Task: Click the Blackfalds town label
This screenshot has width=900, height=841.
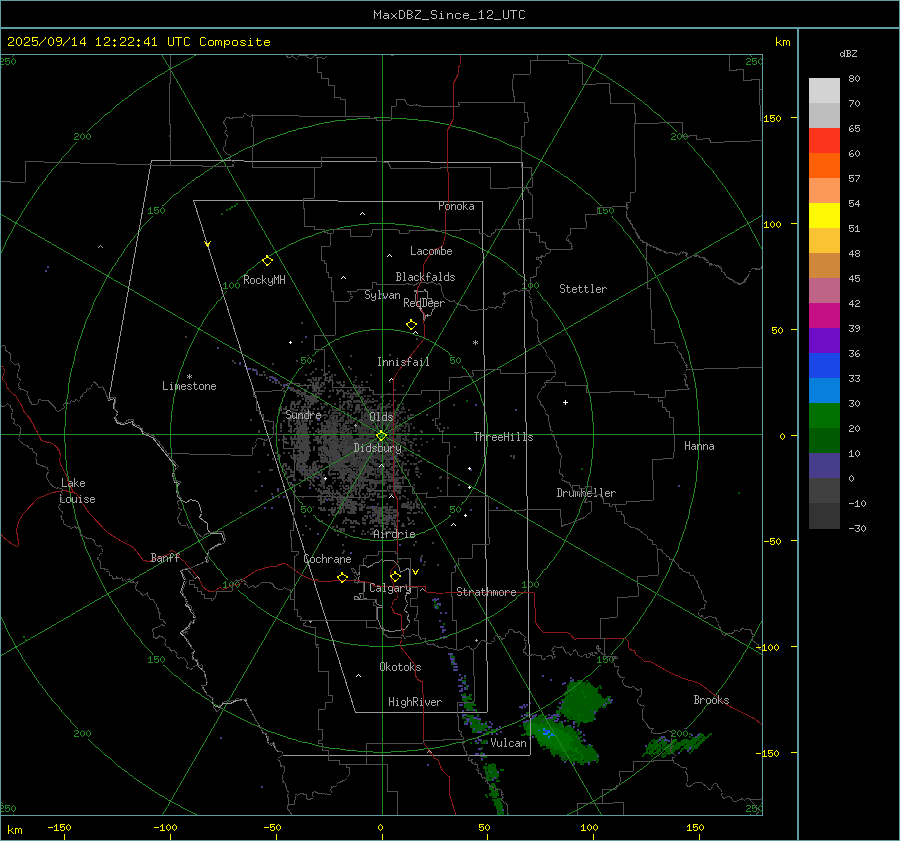Action: pyautogui.click(x=425, y=277)
